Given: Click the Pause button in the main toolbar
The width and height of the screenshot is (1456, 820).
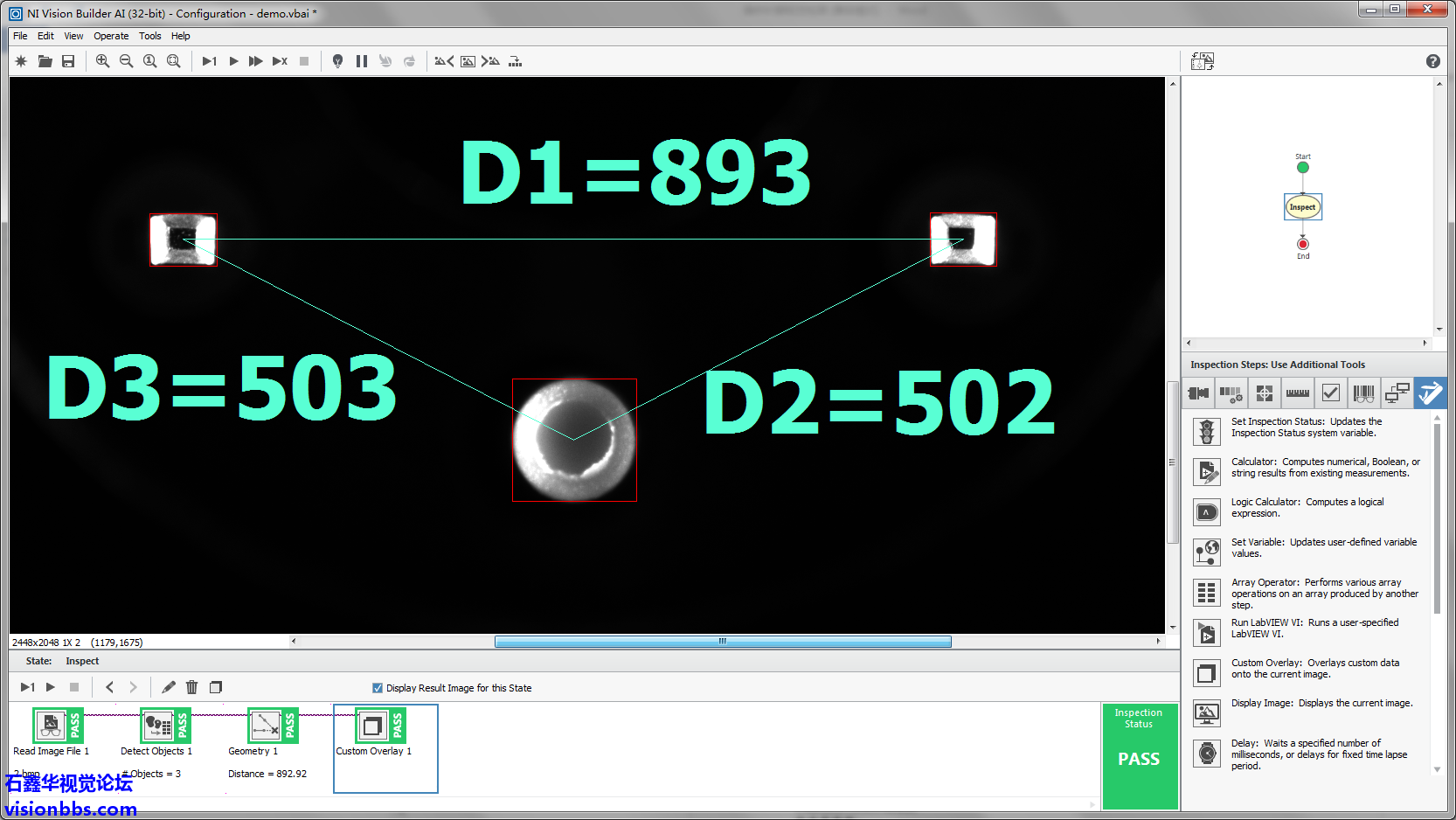Looking at the screenshot, I should (x=362, y=61).
